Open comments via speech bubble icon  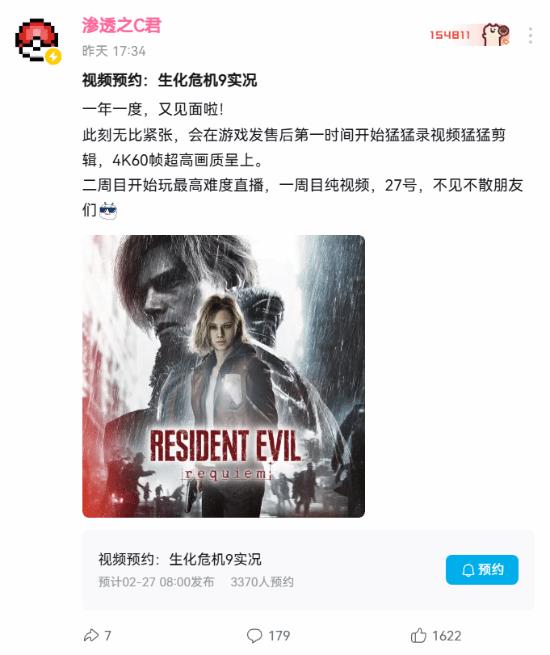[x=254, y=635]
